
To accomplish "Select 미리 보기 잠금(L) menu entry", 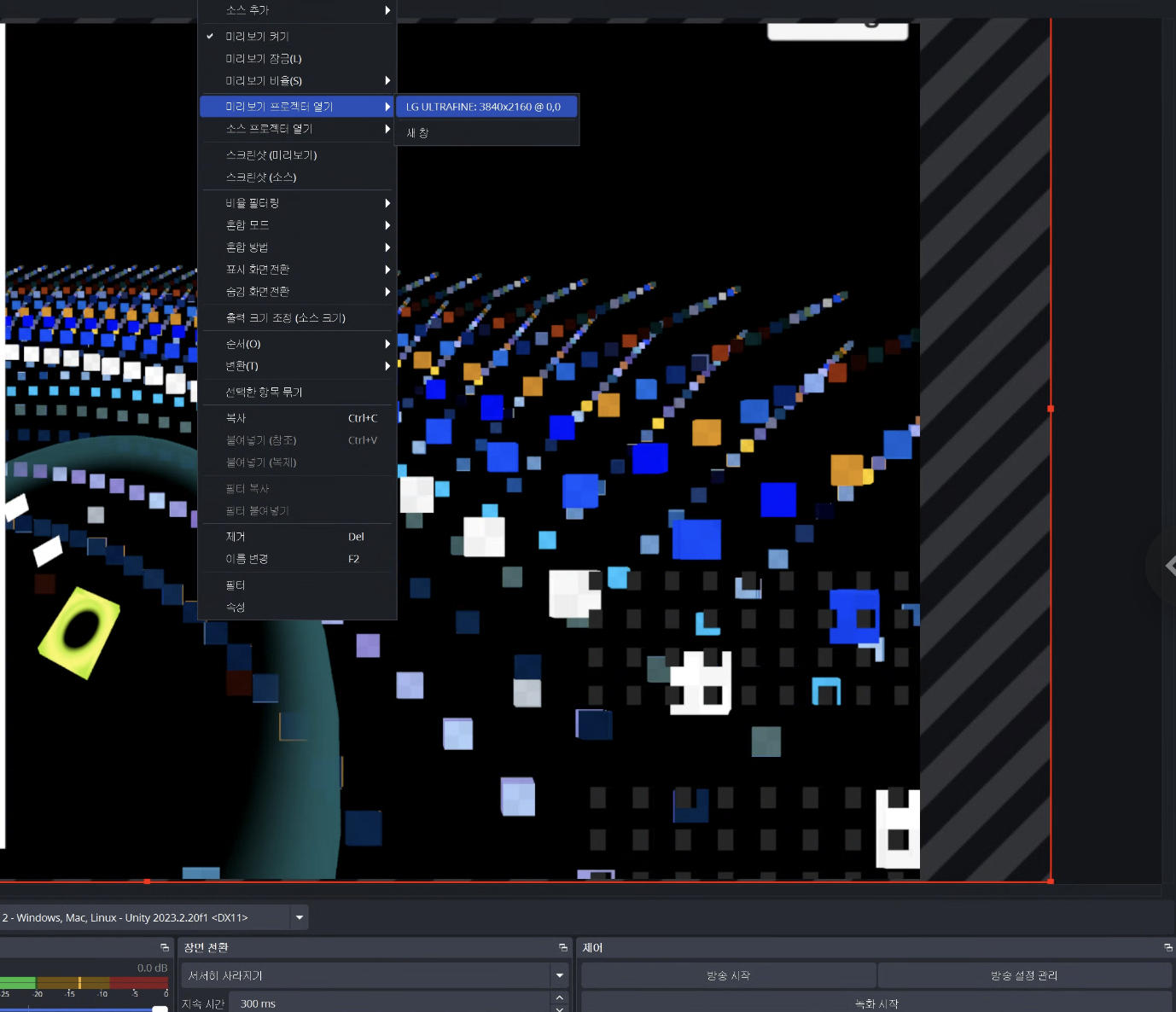I will pos(297,59).
